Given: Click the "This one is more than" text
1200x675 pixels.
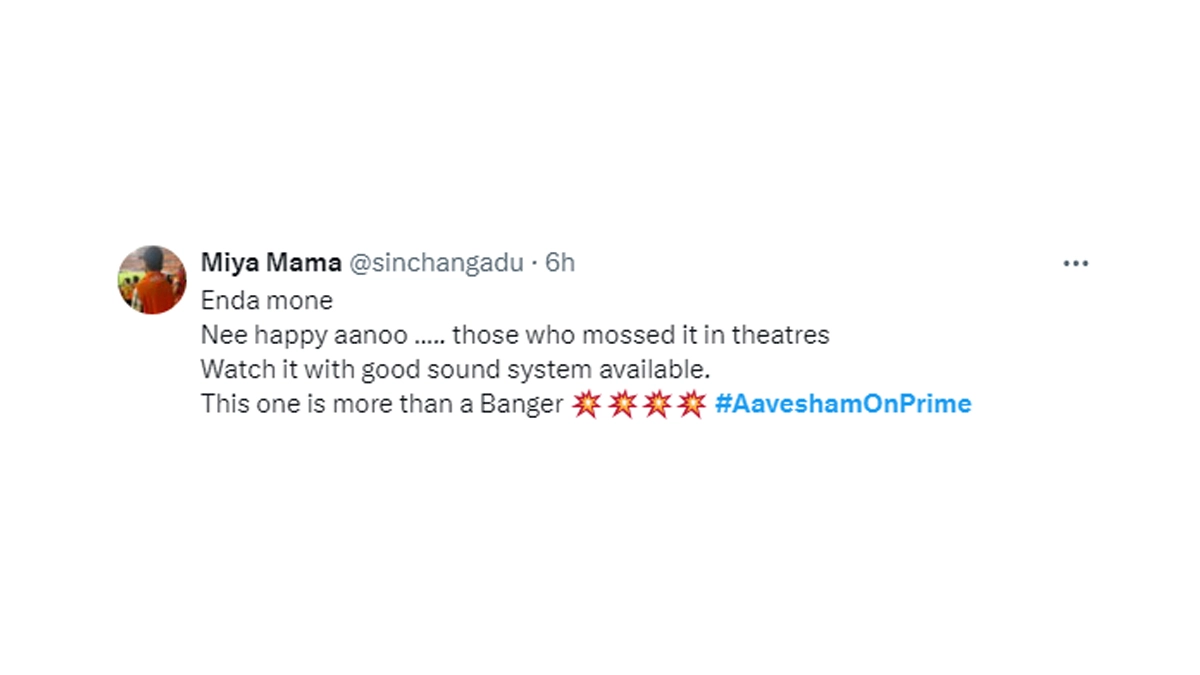Looking at the screenshot, I should click(x=311, y=404).
